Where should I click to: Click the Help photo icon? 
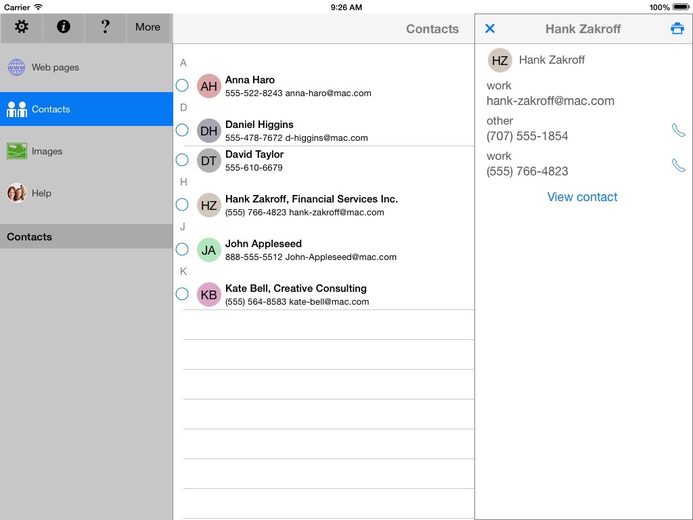click(16, 193)
